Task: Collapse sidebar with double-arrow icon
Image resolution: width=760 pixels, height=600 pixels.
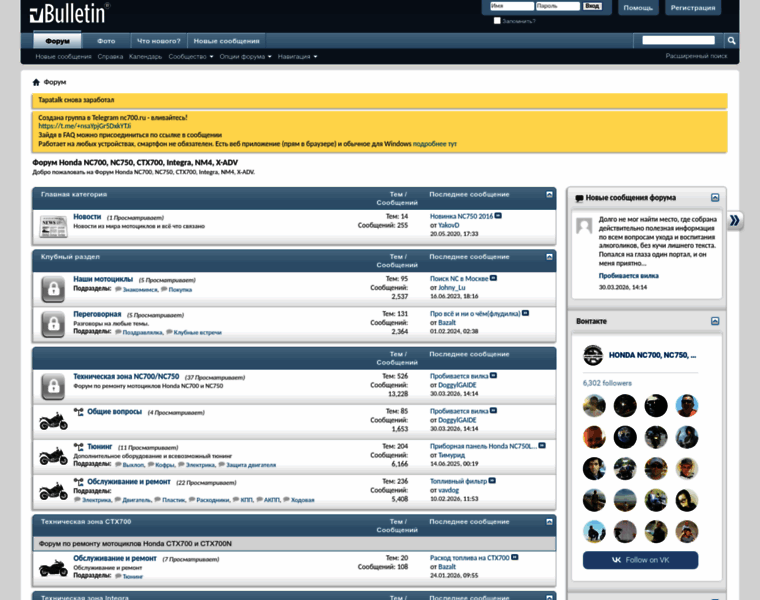Action: pyautogui.click(x=735, y=221)
